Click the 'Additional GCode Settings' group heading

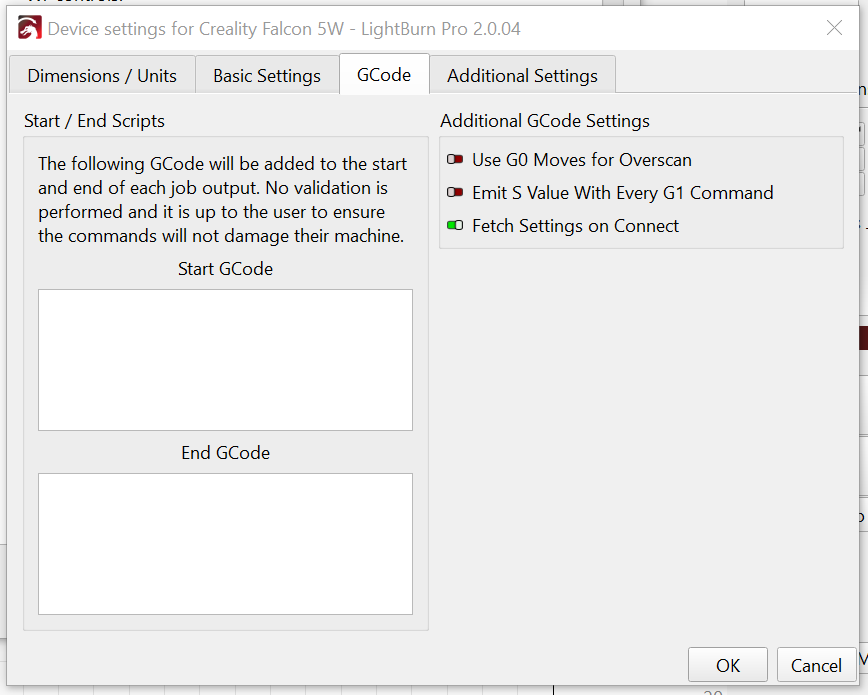click(545, 121)
